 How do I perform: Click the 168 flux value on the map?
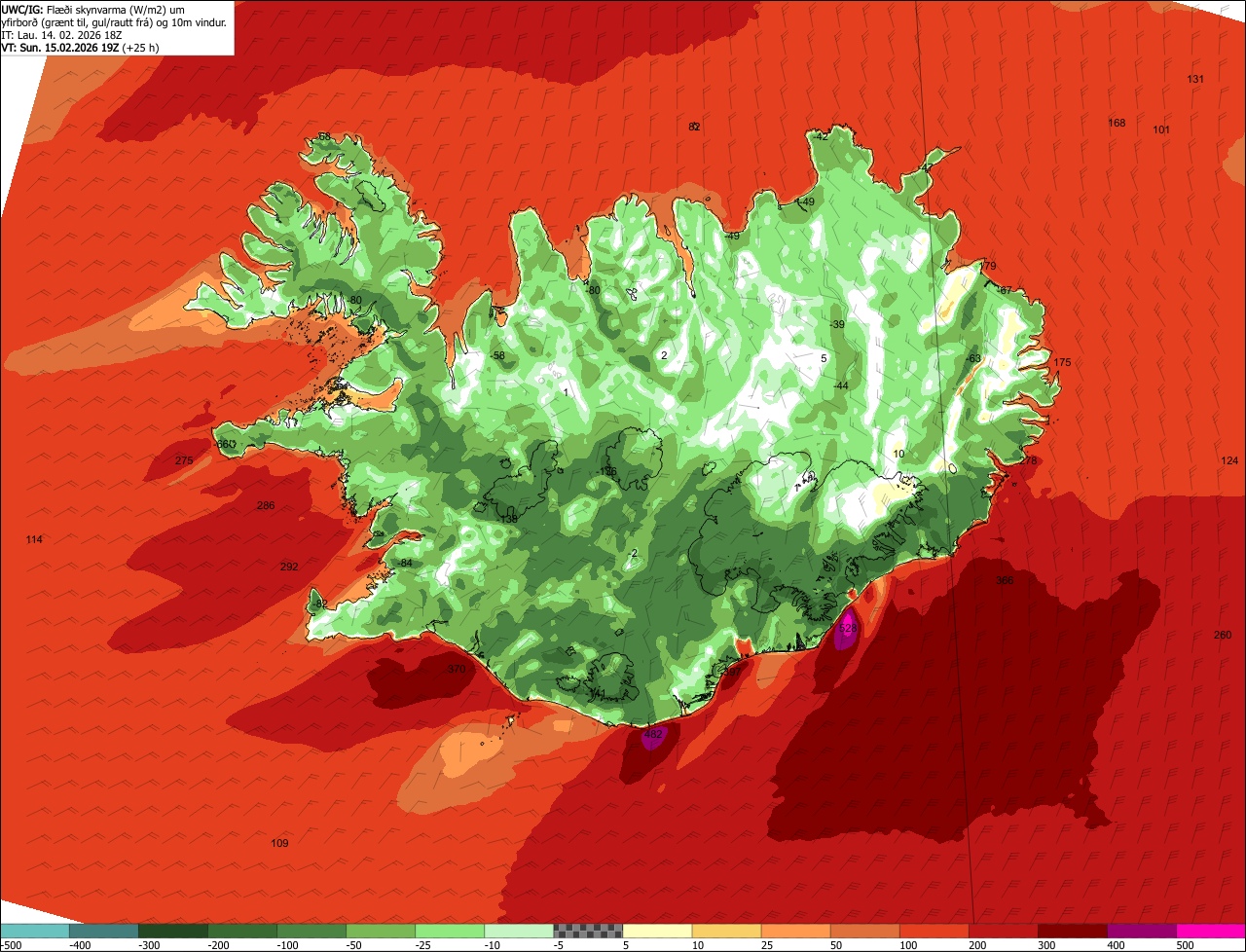pyautogui.click(x=1118, y=123)
